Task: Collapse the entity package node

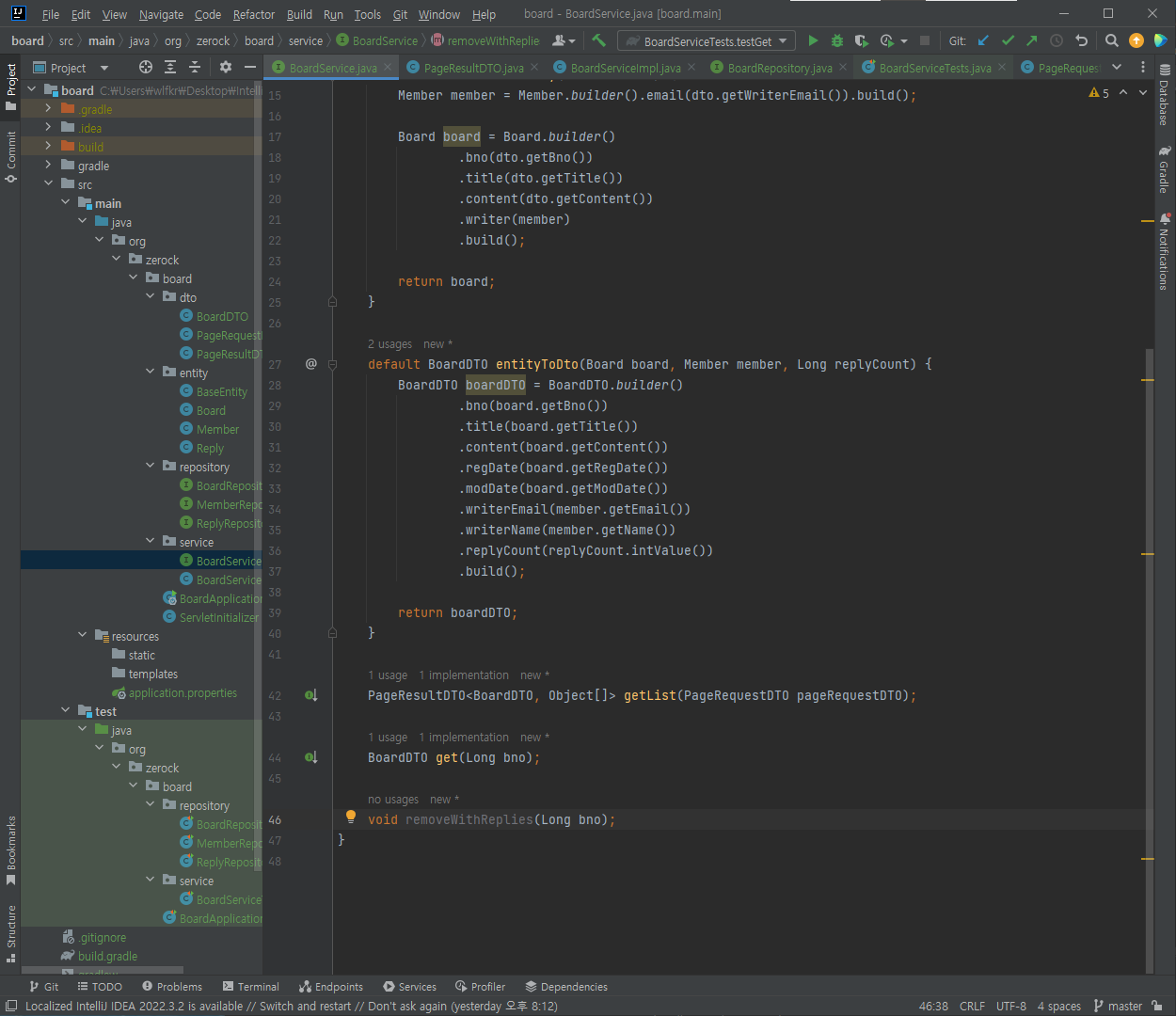Action: [x=151, y=373]
